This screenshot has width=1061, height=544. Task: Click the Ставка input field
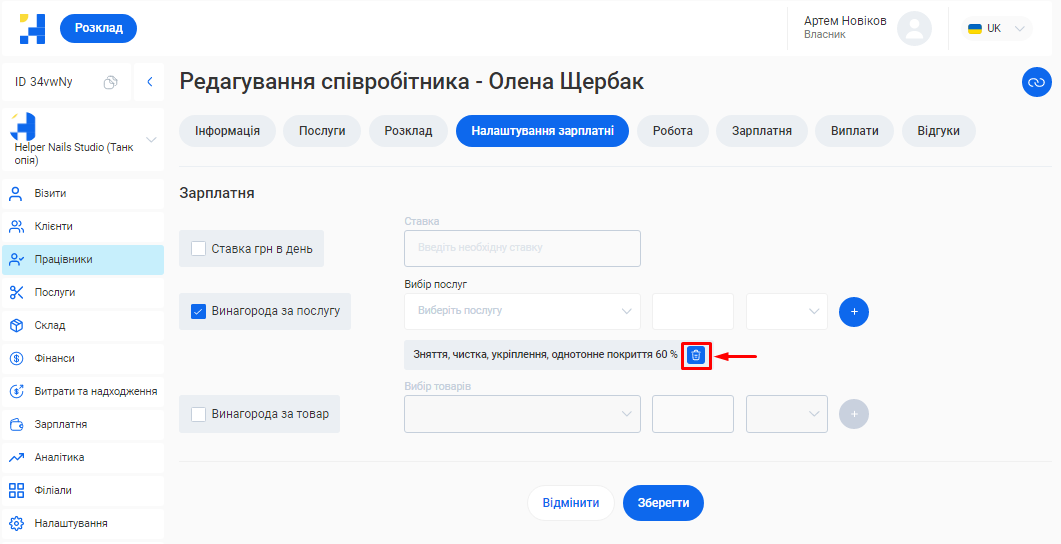pos(522,248)
